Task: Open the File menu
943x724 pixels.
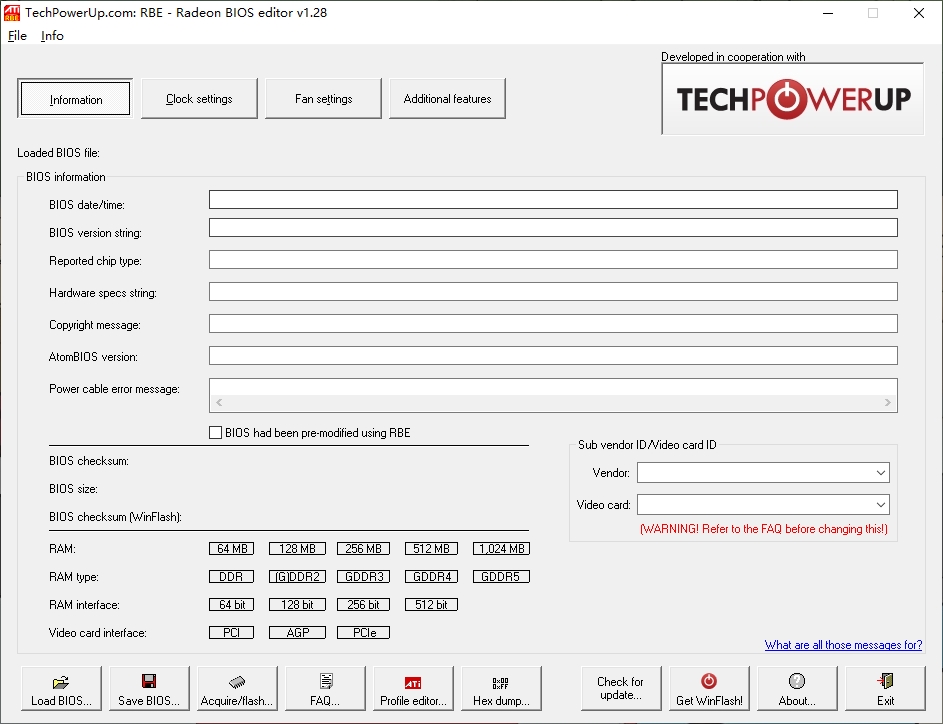Action: (x=17, y=35)
